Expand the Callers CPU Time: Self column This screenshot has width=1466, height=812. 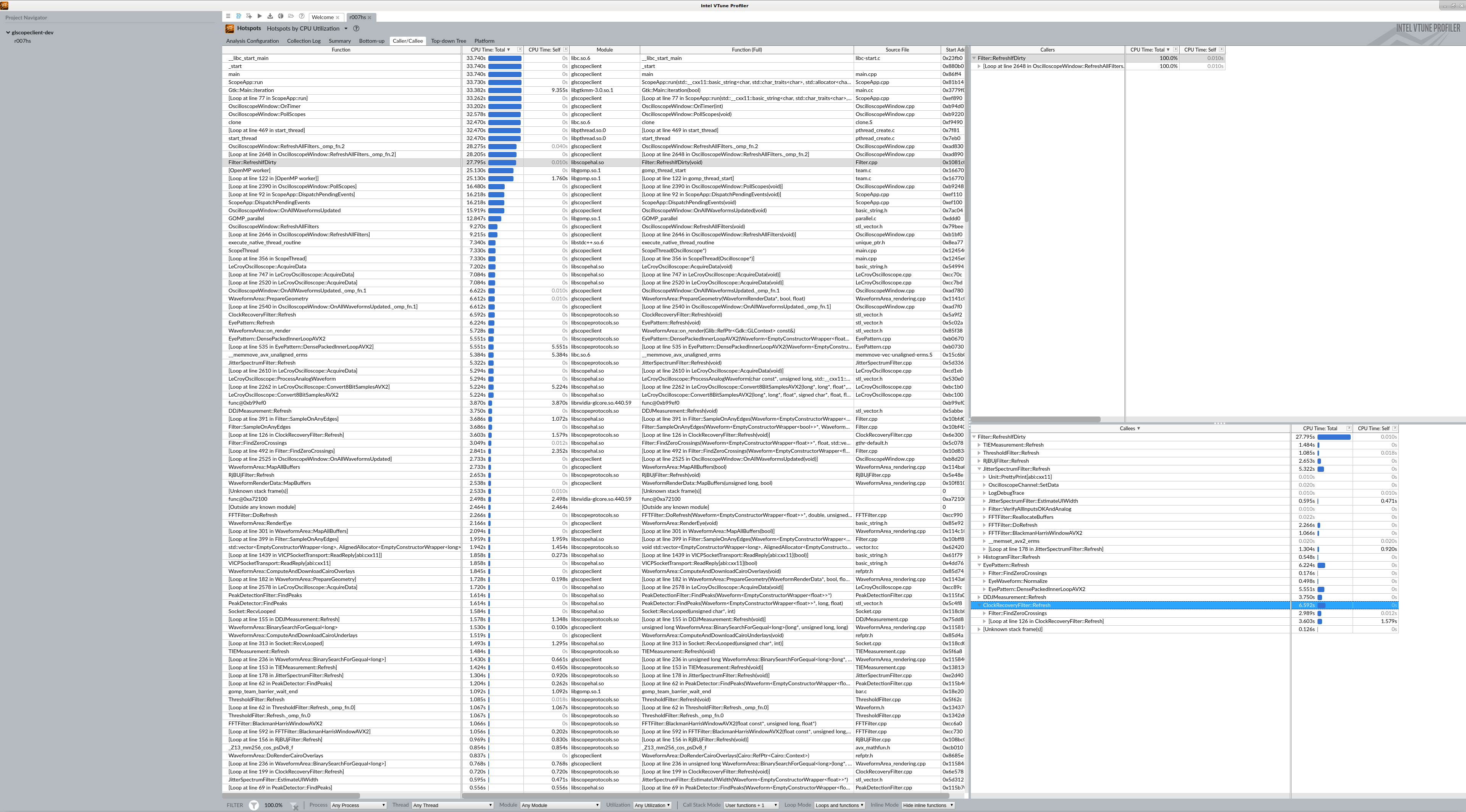point(1221,50)
